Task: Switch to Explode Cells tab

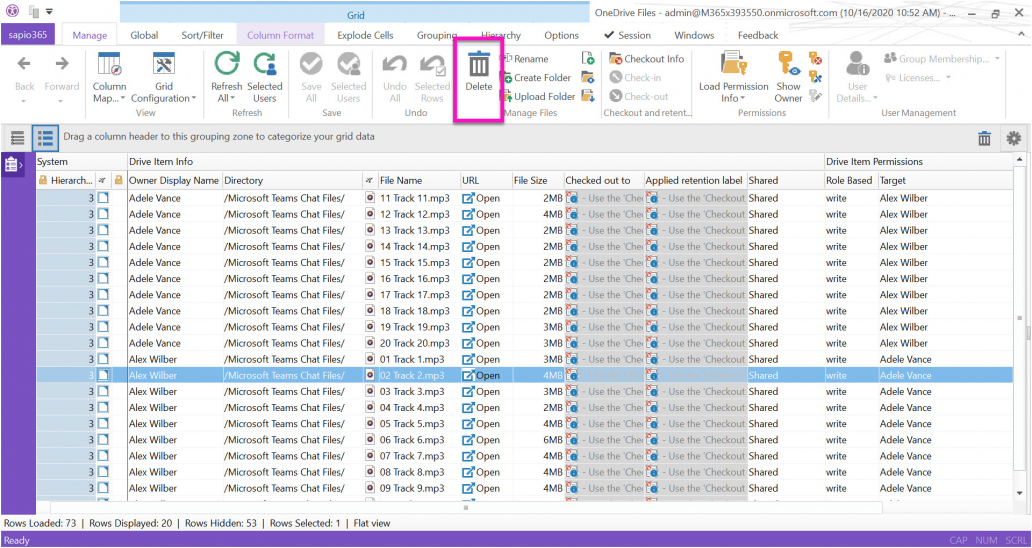Action: pyautogui.click(x=364, y=36)
